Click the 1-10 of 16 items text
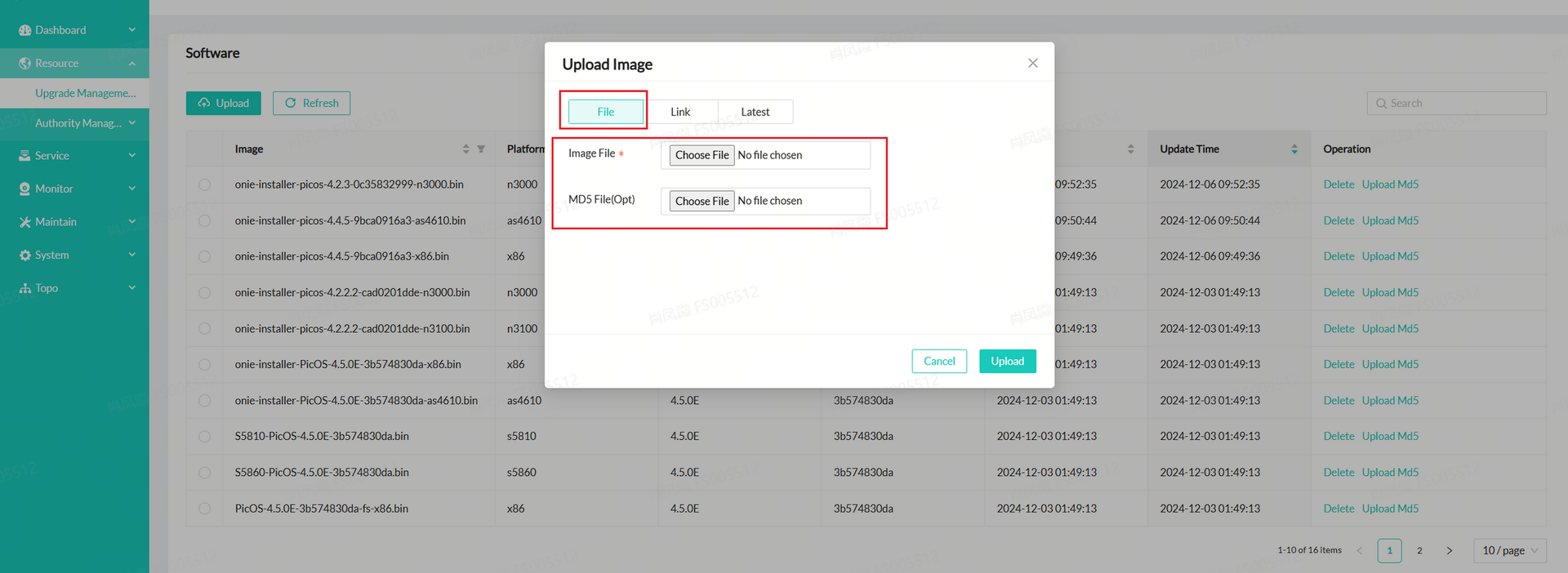Viewport: 1568px width, 573px height. (1309, 550)
